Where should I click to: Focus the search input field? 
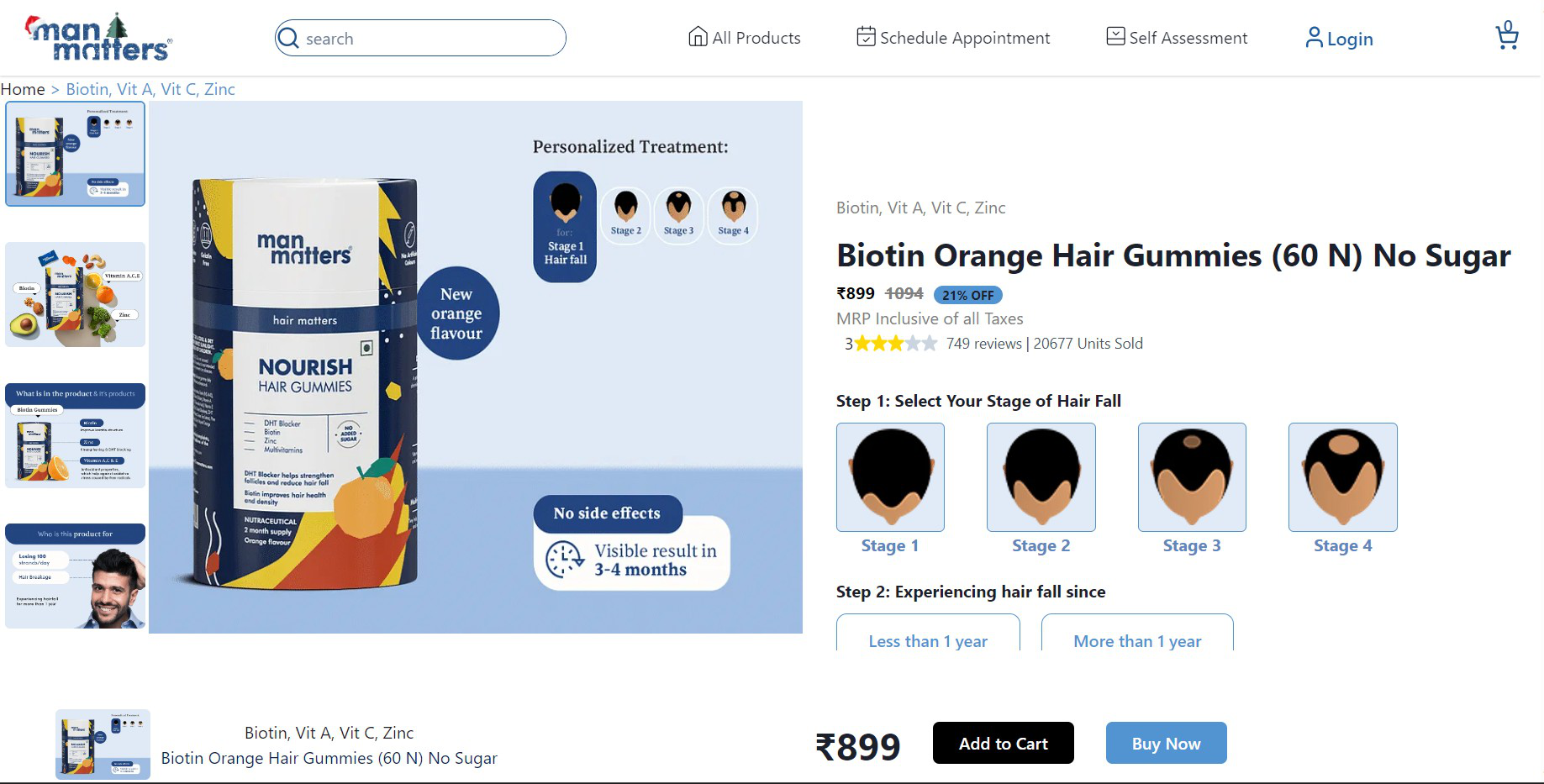pos(429,39)
